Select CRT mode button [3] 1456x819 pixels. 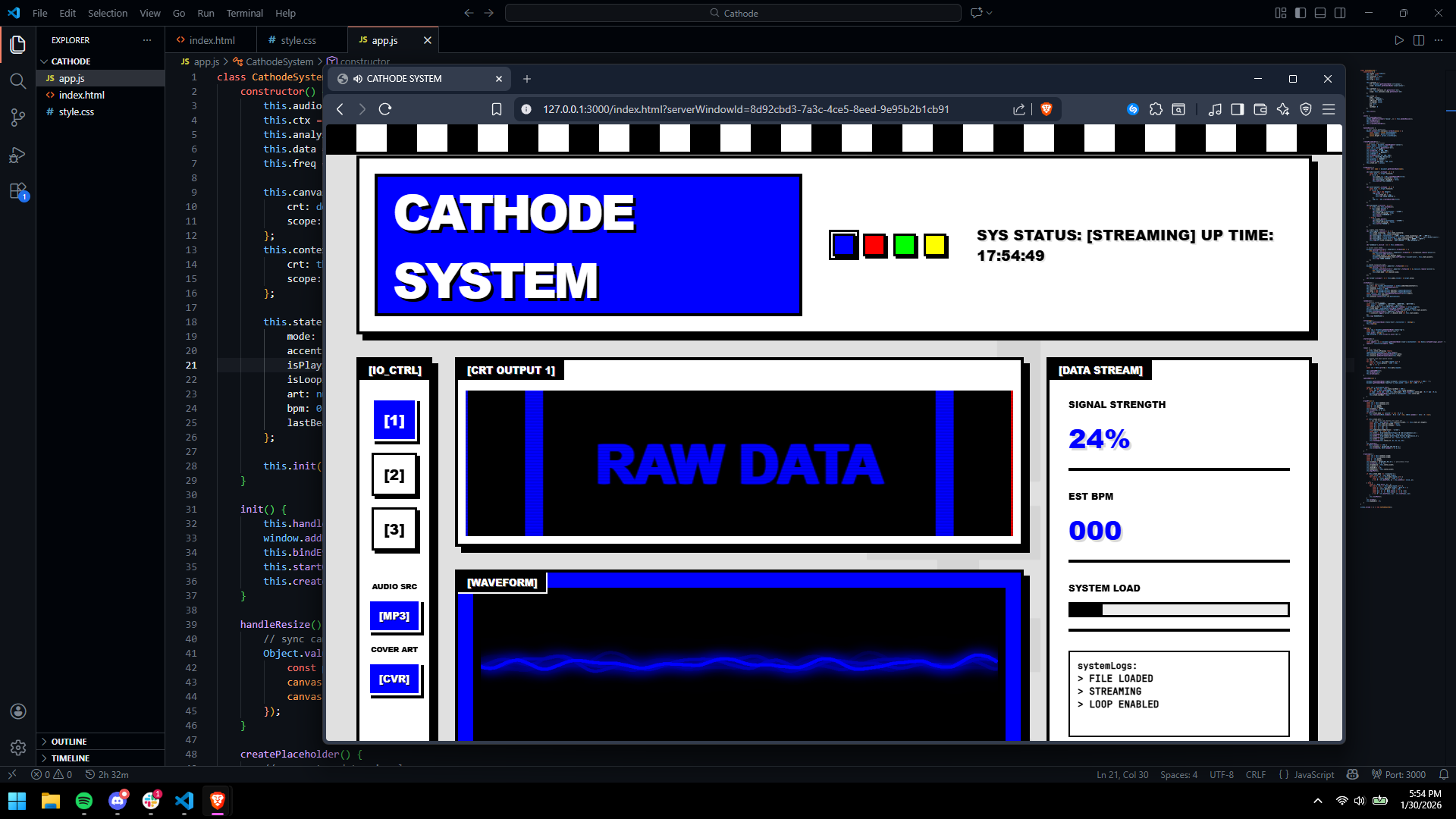(x=394, y=529)
